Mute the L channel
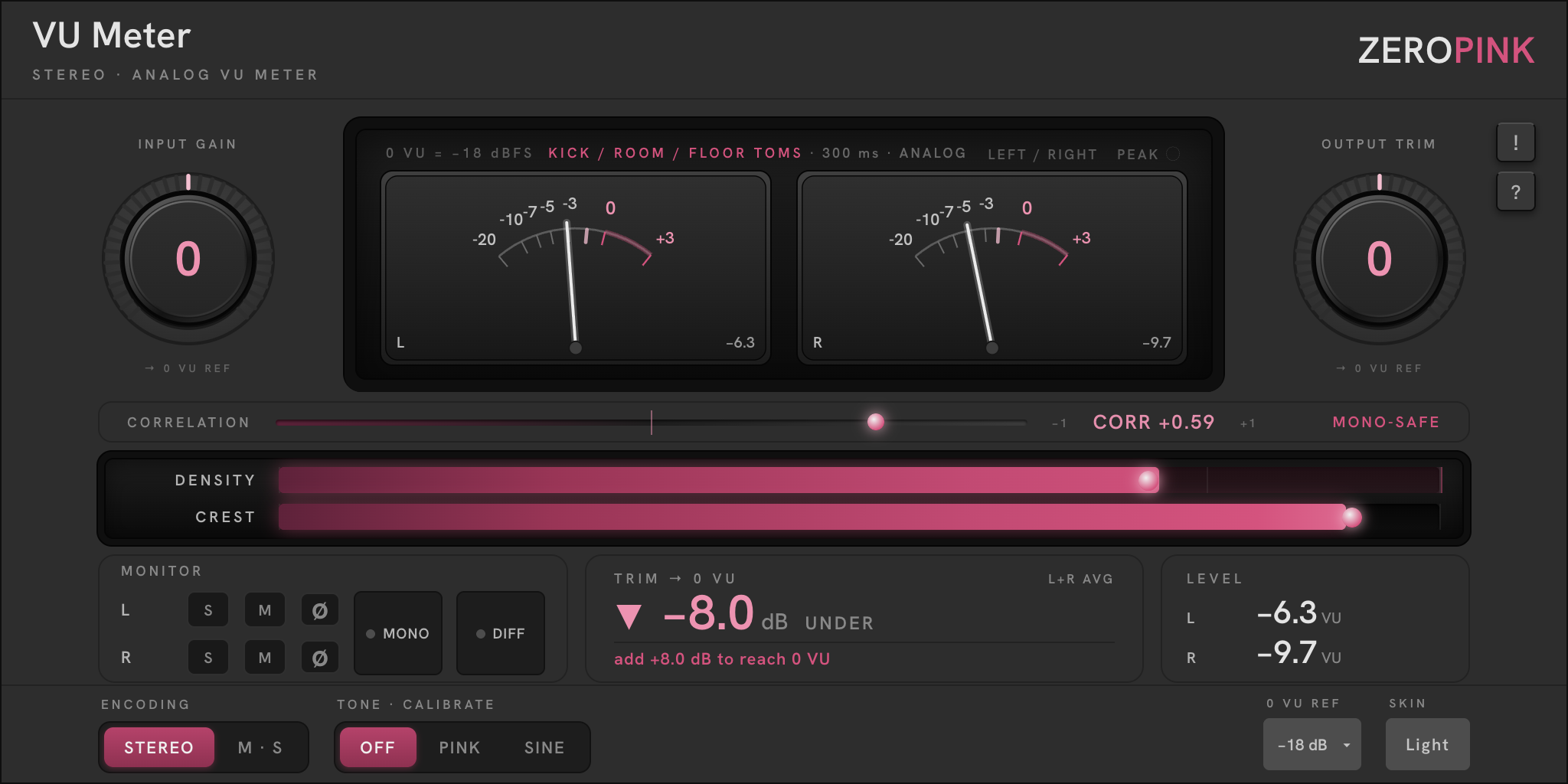Image resolution: width=1568 pixels, height=784 pixels. [265, 610]
